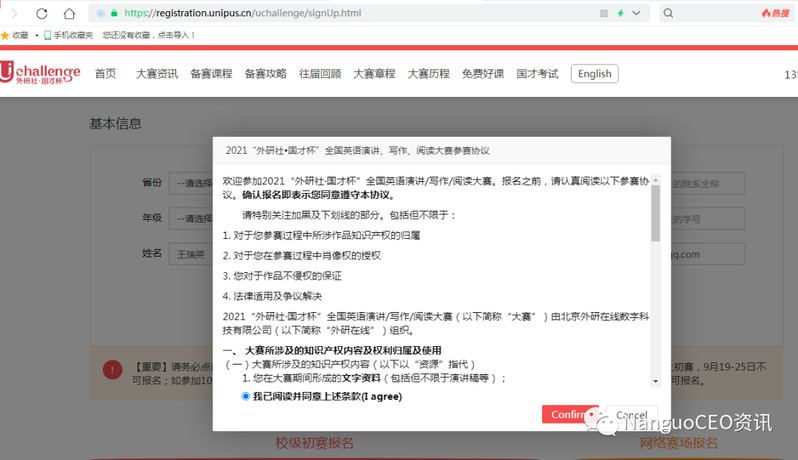798x460 pixels.
Task: Click the Uchallenge site logo
Action: click(x=40, y=73)
